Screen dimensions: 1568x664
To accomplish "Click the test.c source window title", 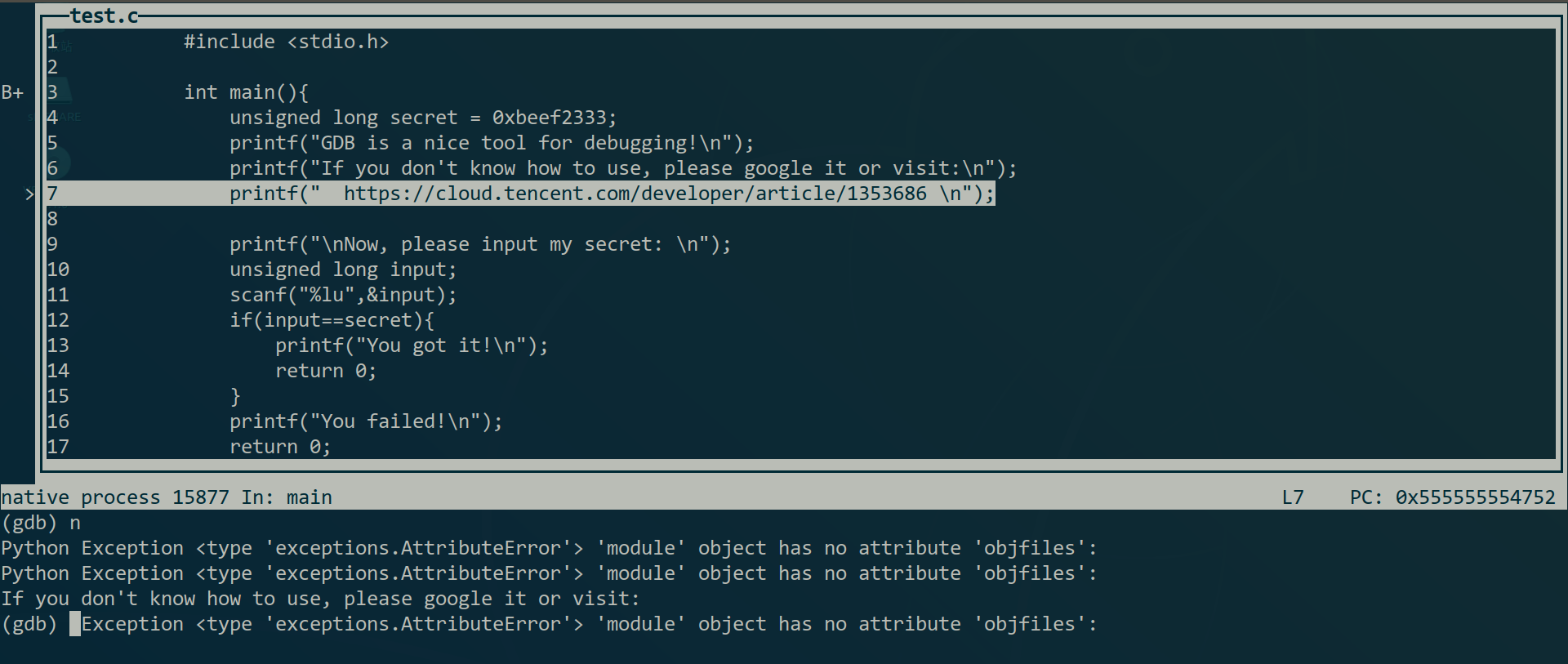I will pyautogui.click(x=104, y=16).
